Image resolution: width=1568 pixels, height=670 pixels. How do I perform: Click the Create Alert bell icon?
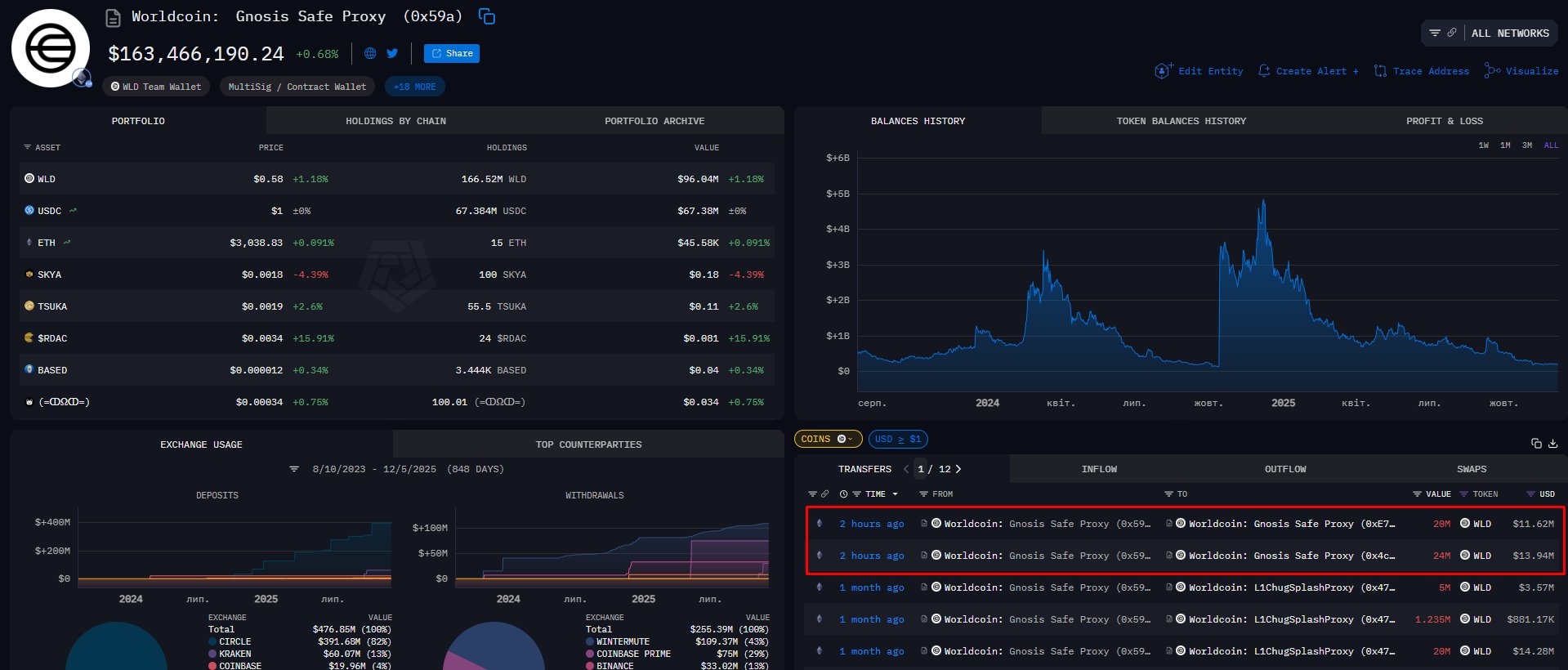(1264, 71)
